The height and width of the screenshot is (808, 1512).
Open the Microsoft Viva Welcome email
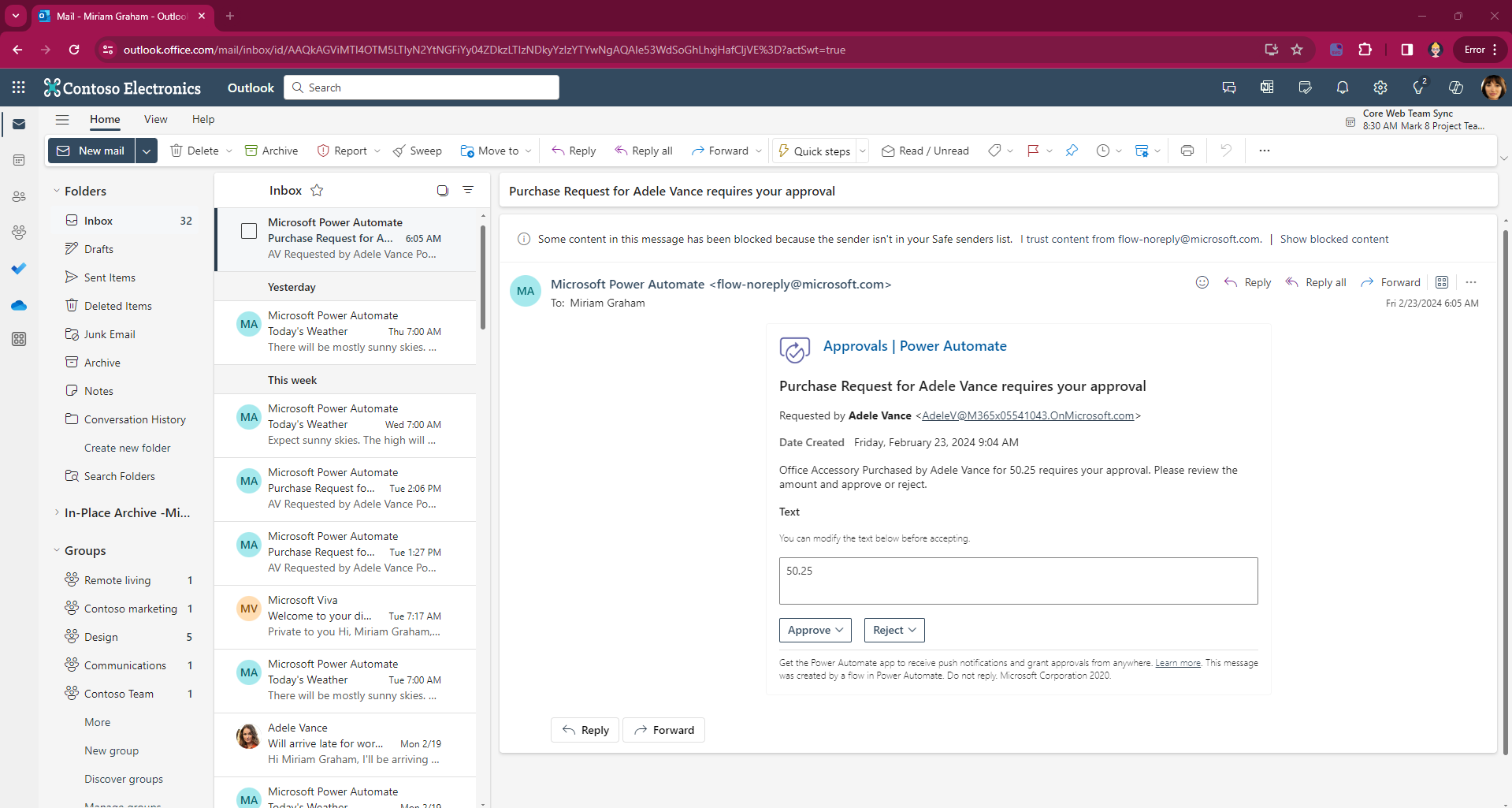point(345,616)
